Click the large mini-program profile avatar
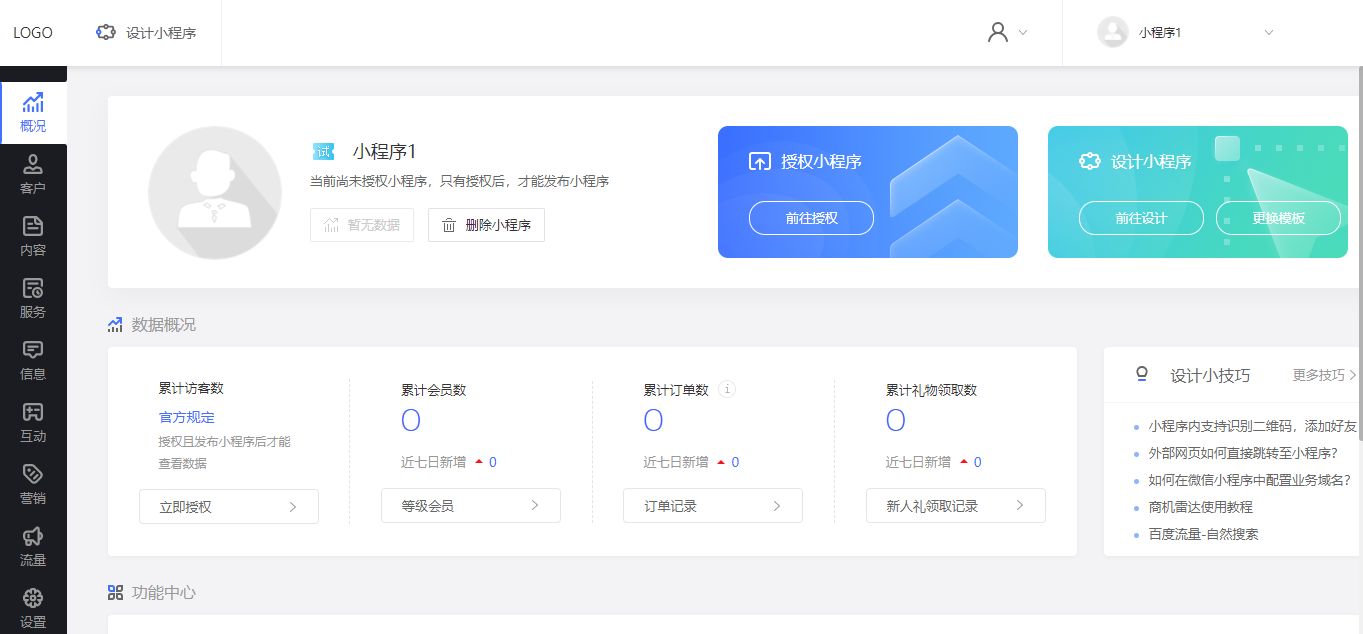 click(x=215, y=193)
